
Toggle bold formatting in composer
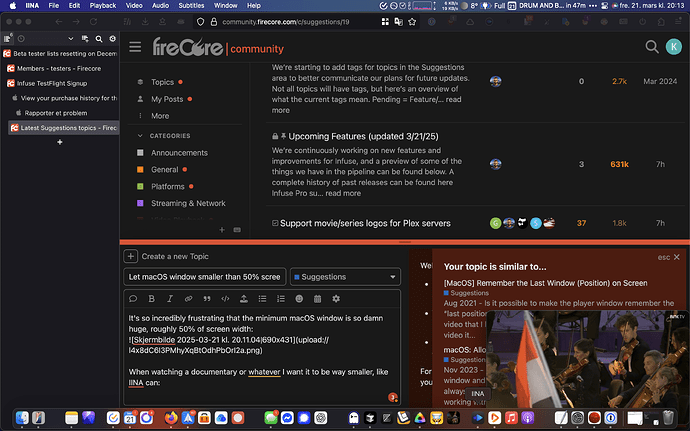151,299
